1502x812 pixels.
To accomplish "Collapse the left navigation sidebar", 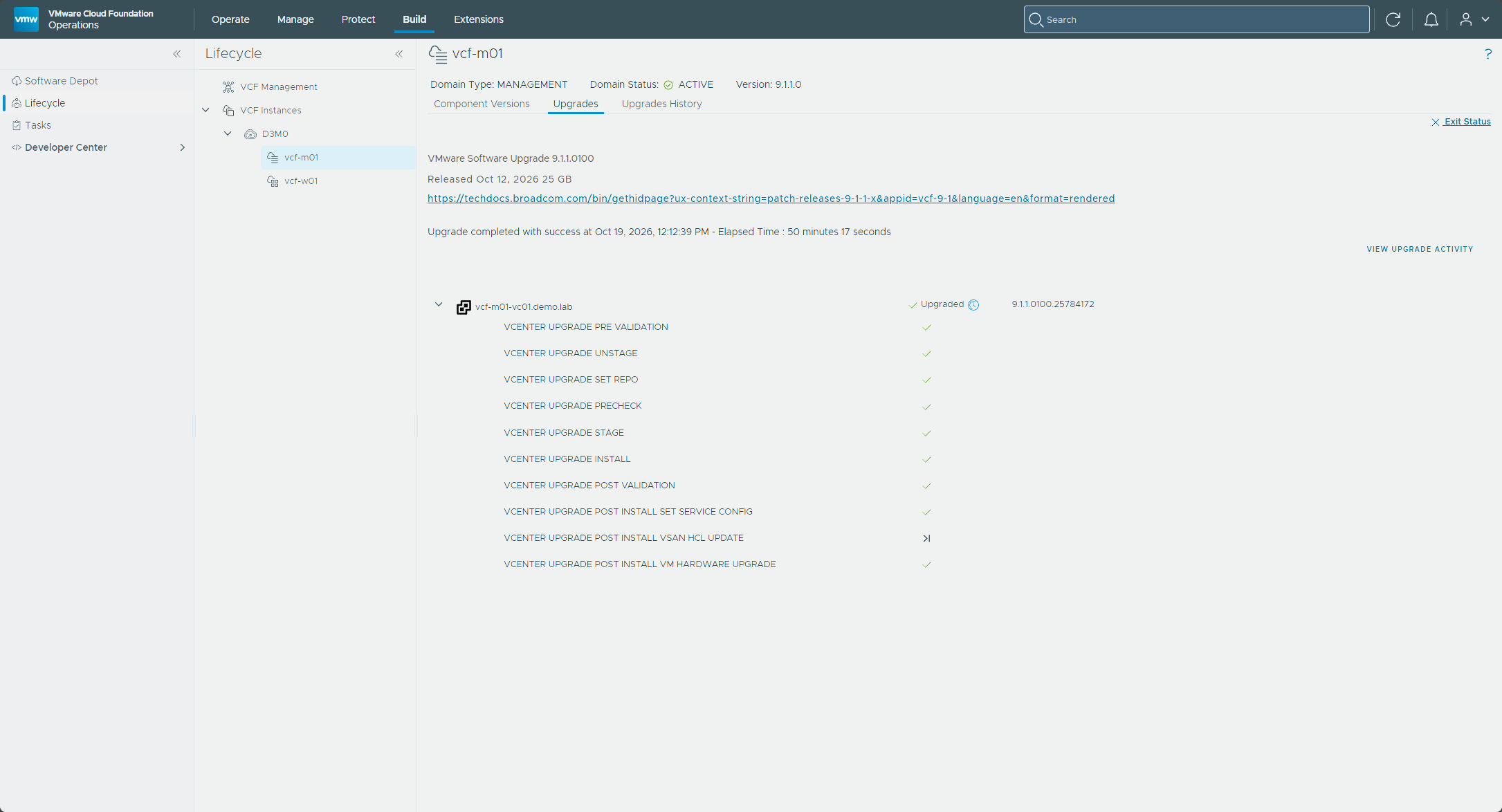I will point(177,54).
